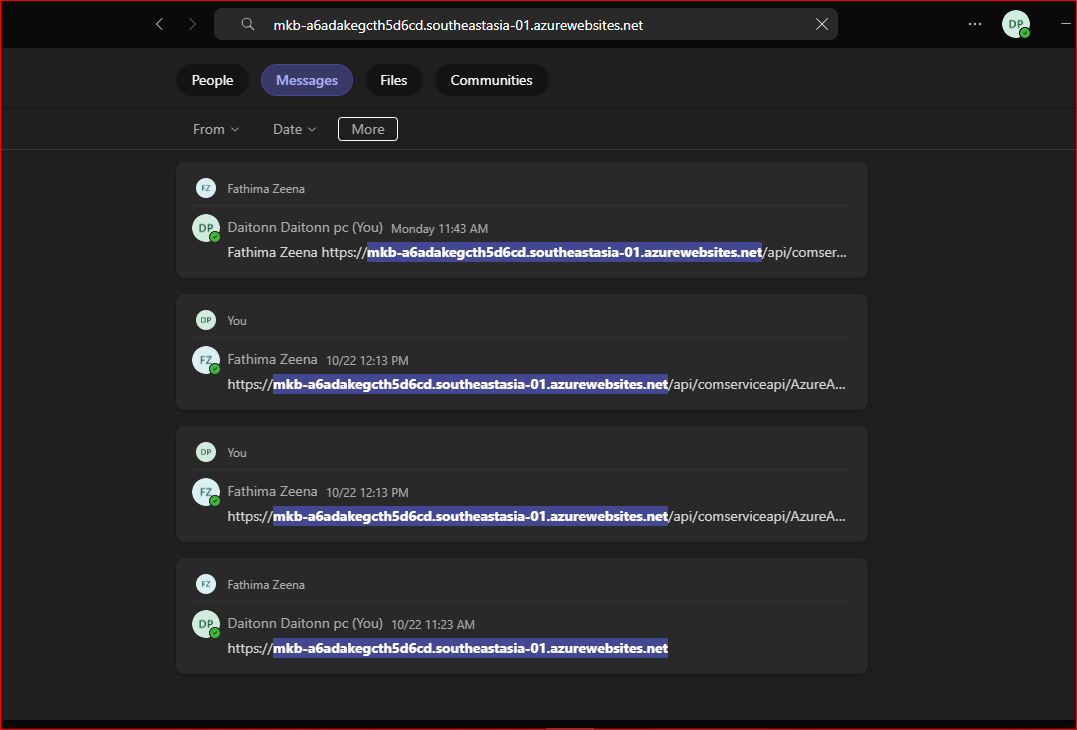Open the Communities tab
The image size is (1077, 730).
(x=491, y=80)
